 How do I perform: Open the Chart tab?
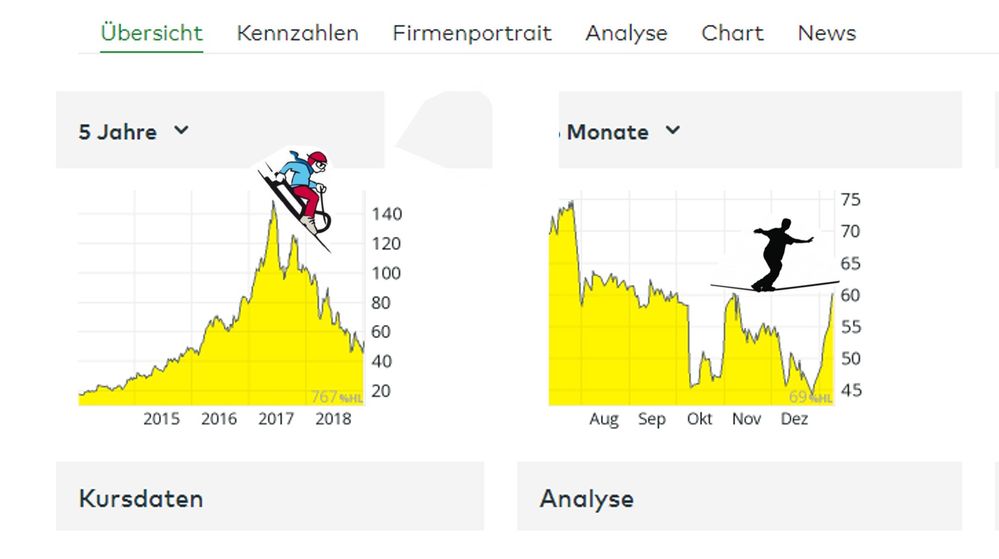point(732,33)
